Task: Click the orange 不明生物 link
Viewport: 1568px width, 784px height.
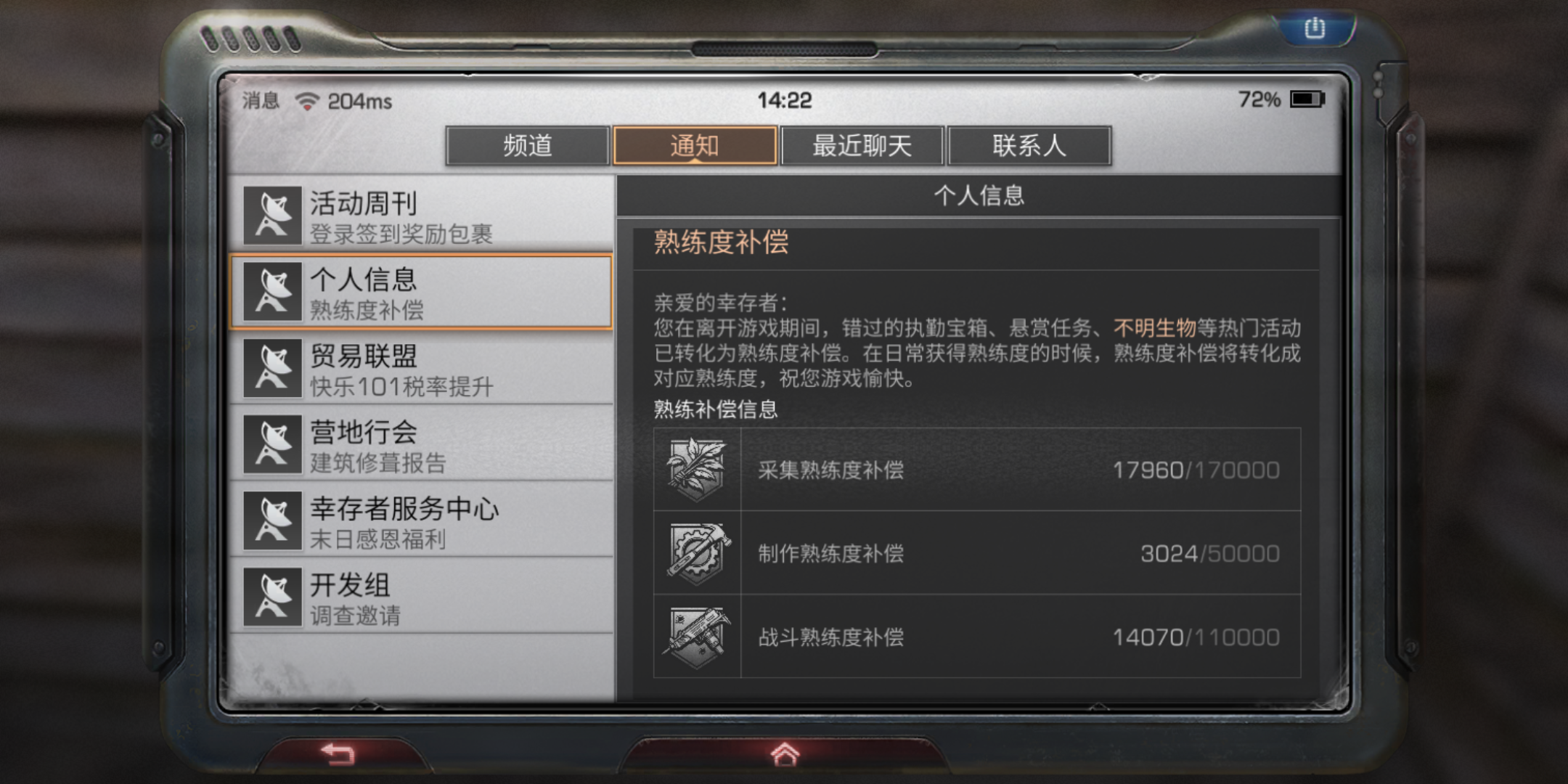Action: 1154,328
